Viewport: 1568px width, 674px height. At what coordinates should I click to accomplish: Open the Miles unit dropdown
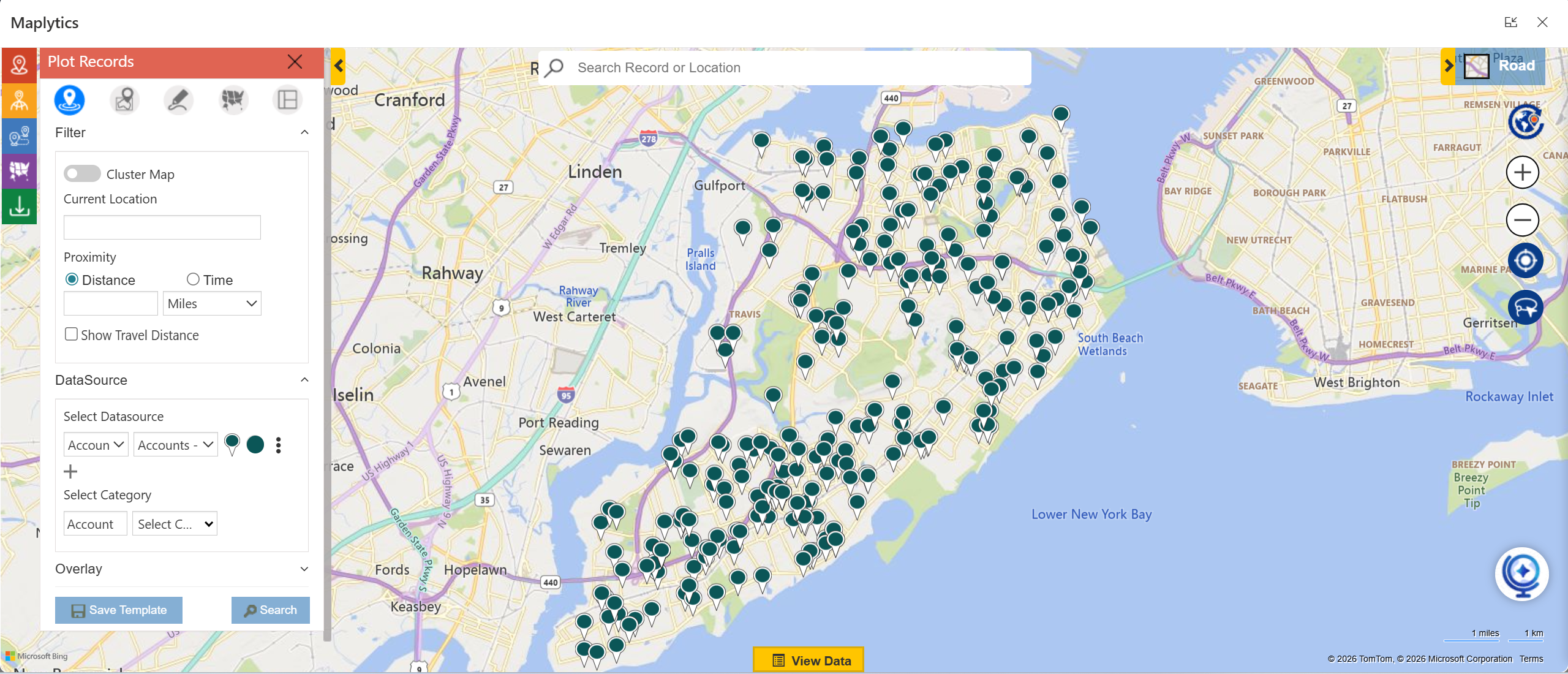coord(212,303)
